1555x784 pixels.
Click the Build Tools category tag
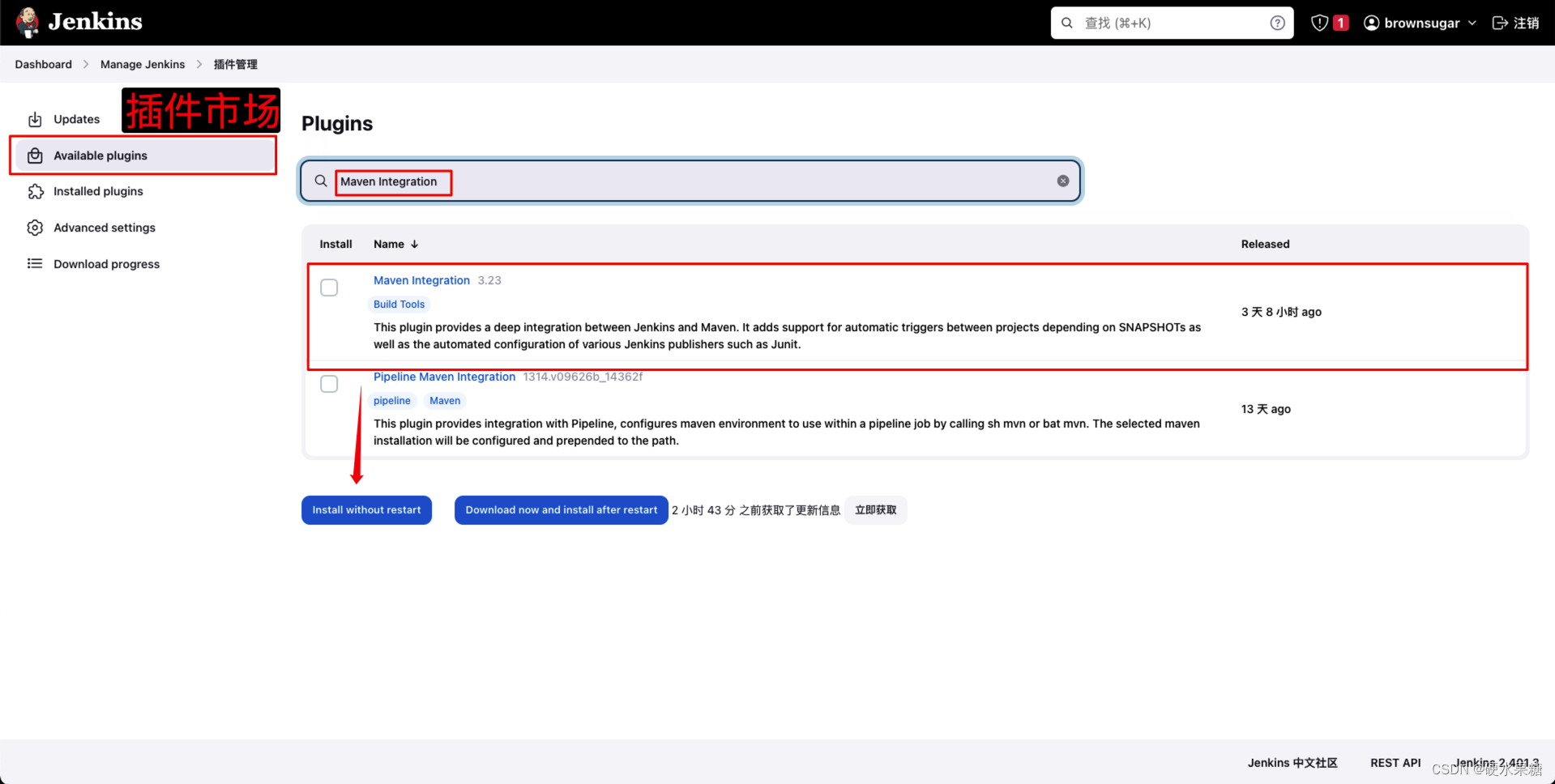click(x=399, y=305)
